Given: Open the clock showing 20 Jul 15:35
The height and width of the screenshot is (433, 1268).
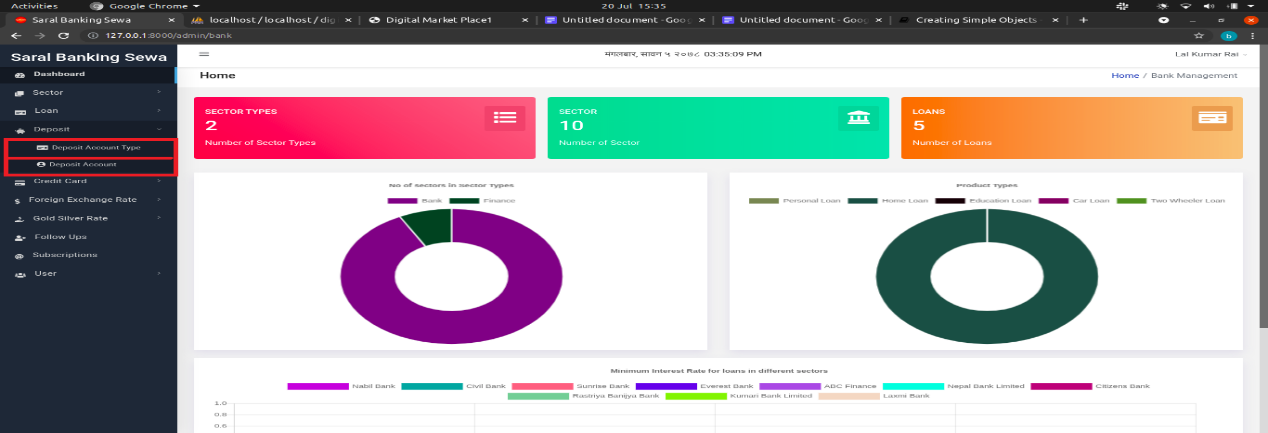Looking at the screenshot, I should [x=633, y=6].
